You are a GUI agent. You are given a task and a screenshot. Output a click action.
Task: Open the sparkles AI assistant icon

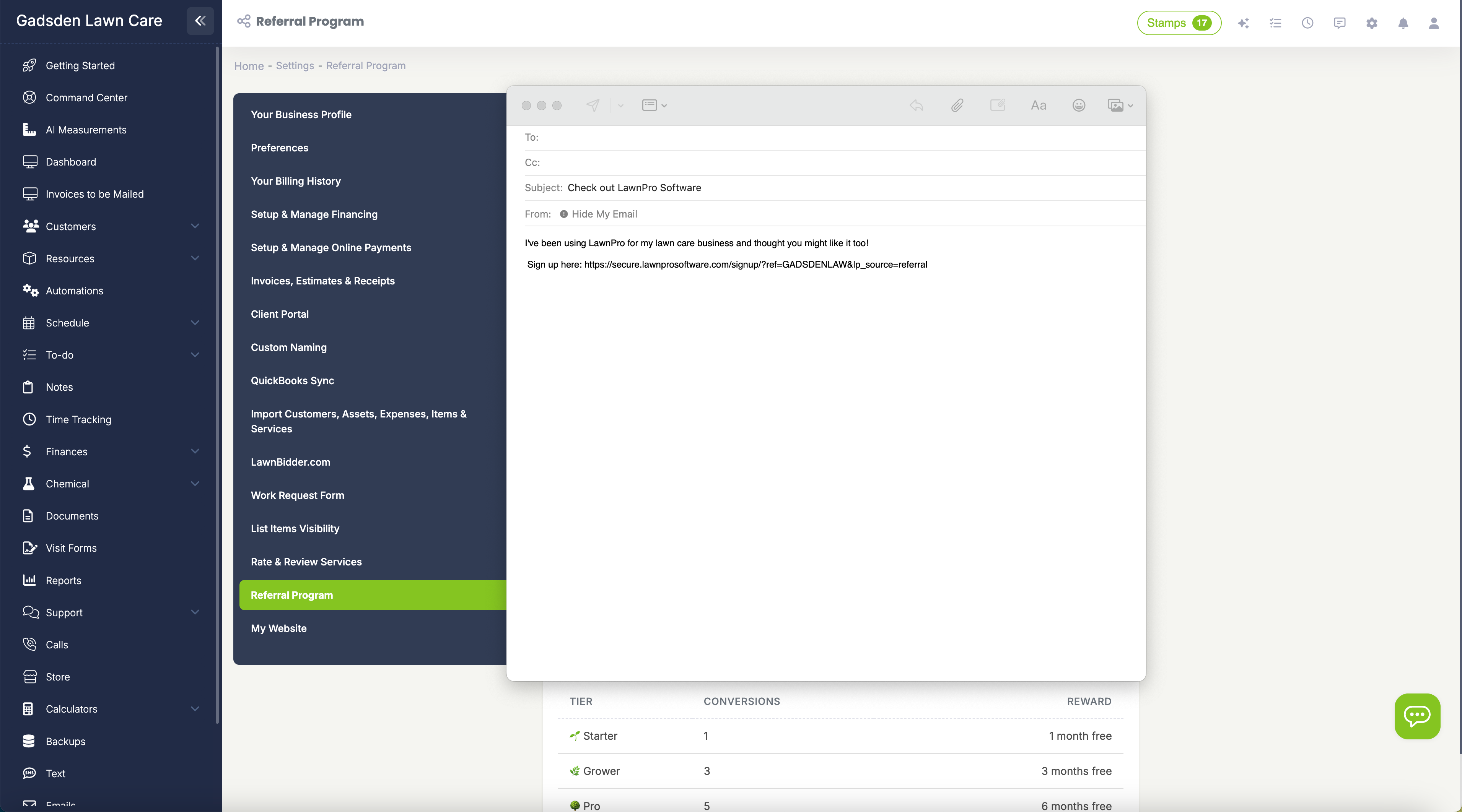(x=1244, y=23)
